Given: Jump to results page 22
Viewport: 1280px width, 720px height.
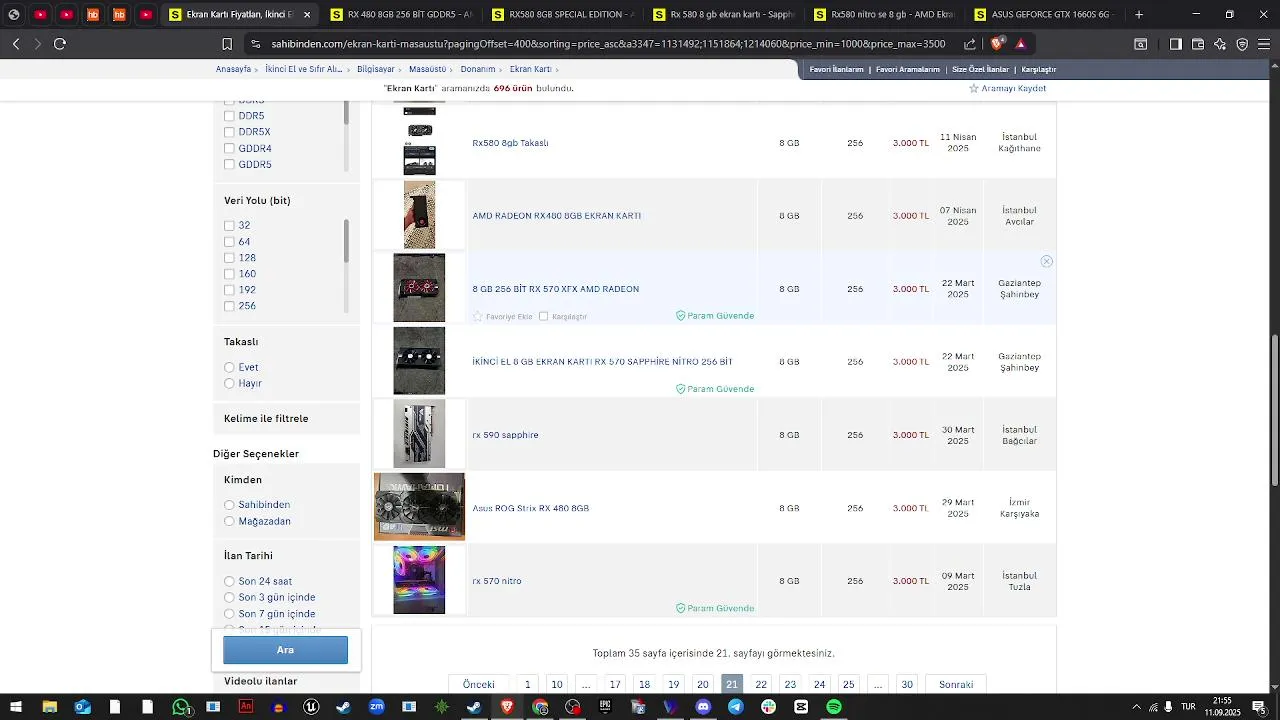Looking at the screenshot, I should coord(761,684).
